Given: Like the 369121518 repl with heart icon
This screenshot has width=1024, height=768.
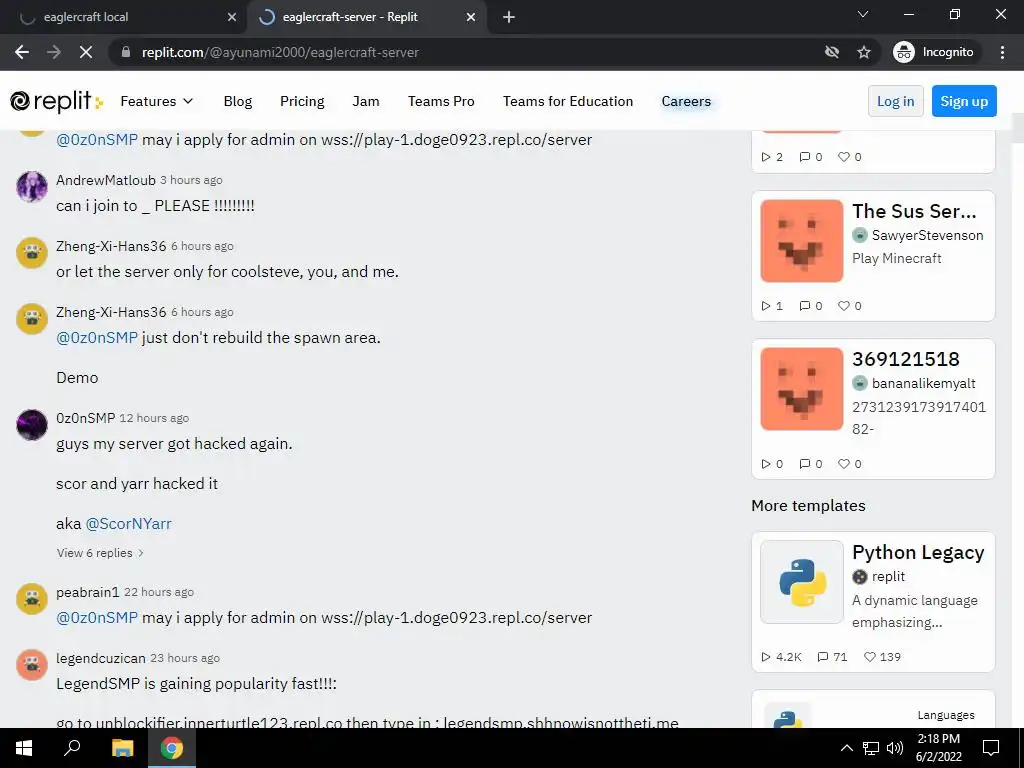Looking at the screenshot, I should (844, 464).
